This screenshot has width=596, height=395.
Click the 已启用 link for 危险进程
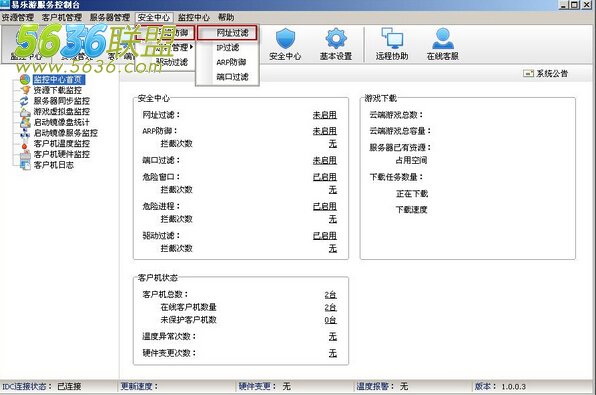(325, 206)
